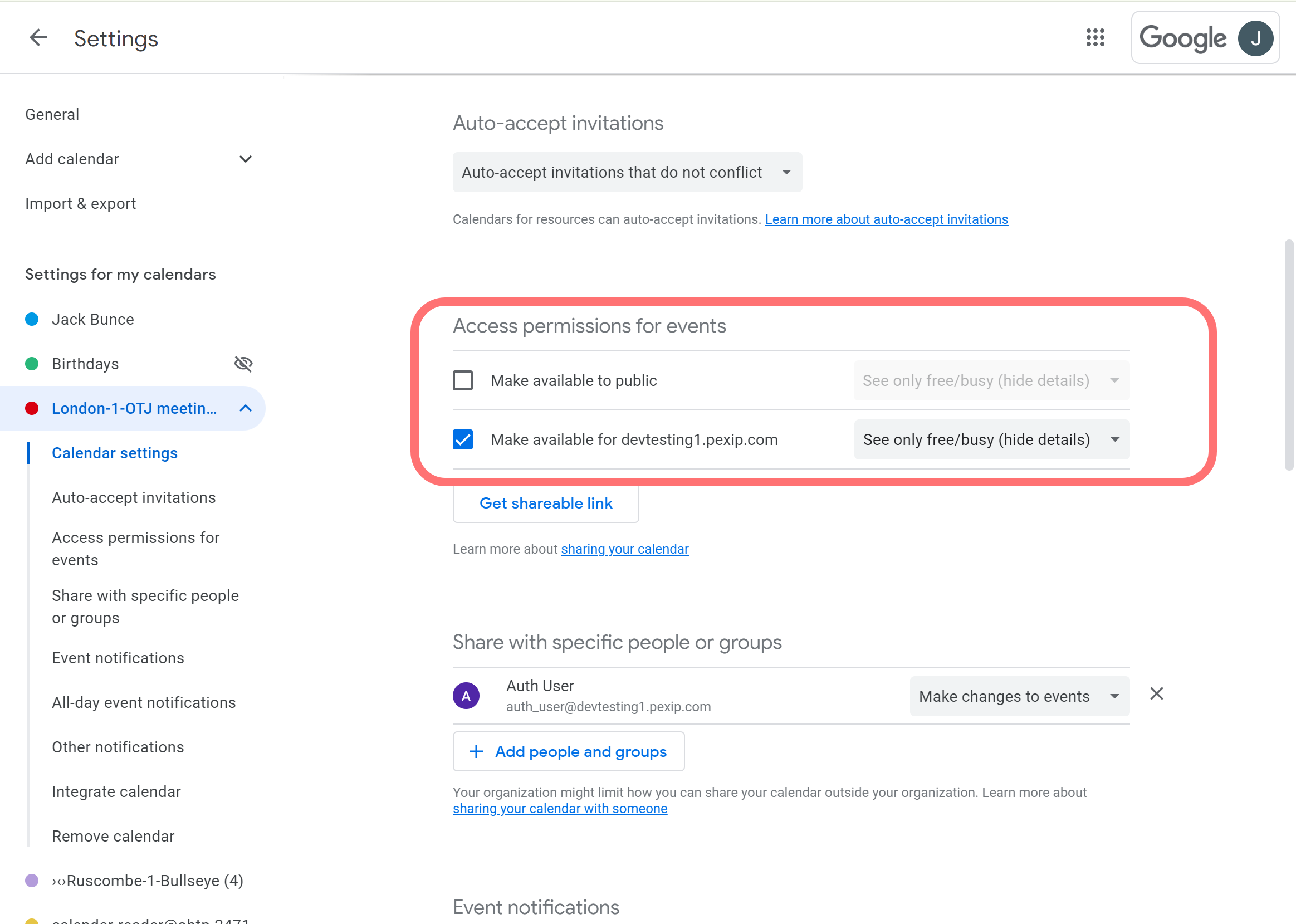Image resolution: width=1296 pixels, height=924 pixels.
Task: Uncheck Make available for devtesting1.pexip.com
Action: pyautogui.click(x=462, y=439)
